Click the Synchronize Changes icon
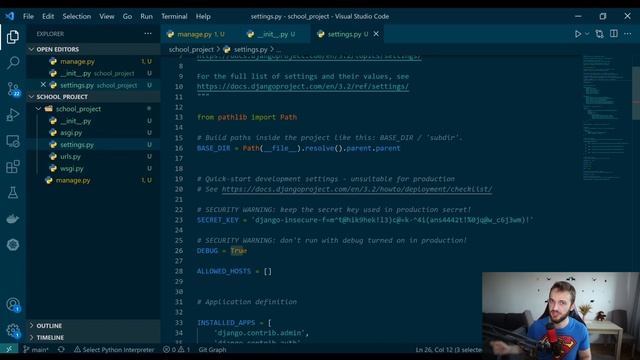640x360 pixels. (x=61, y=349)
